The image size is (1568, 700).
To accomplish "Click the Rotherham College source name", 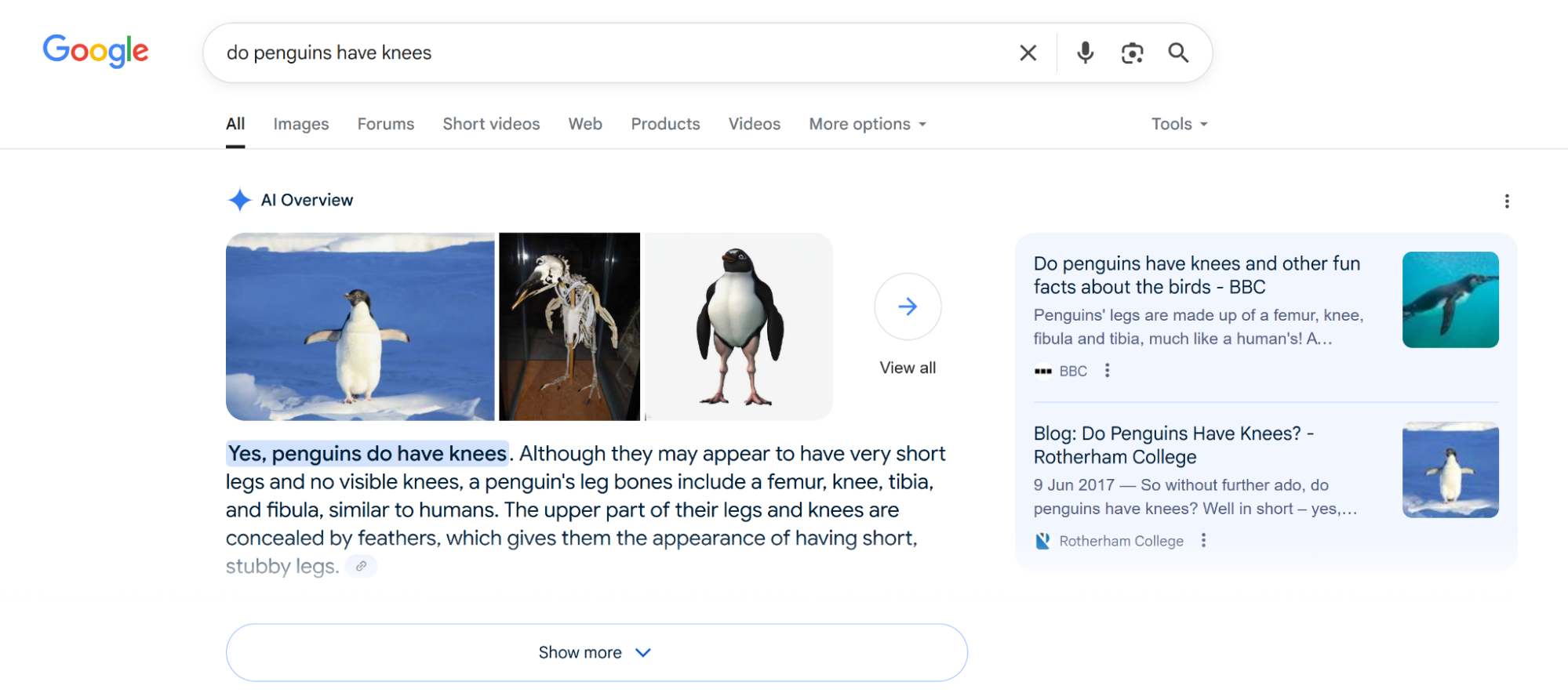I will click(1121, 541).
